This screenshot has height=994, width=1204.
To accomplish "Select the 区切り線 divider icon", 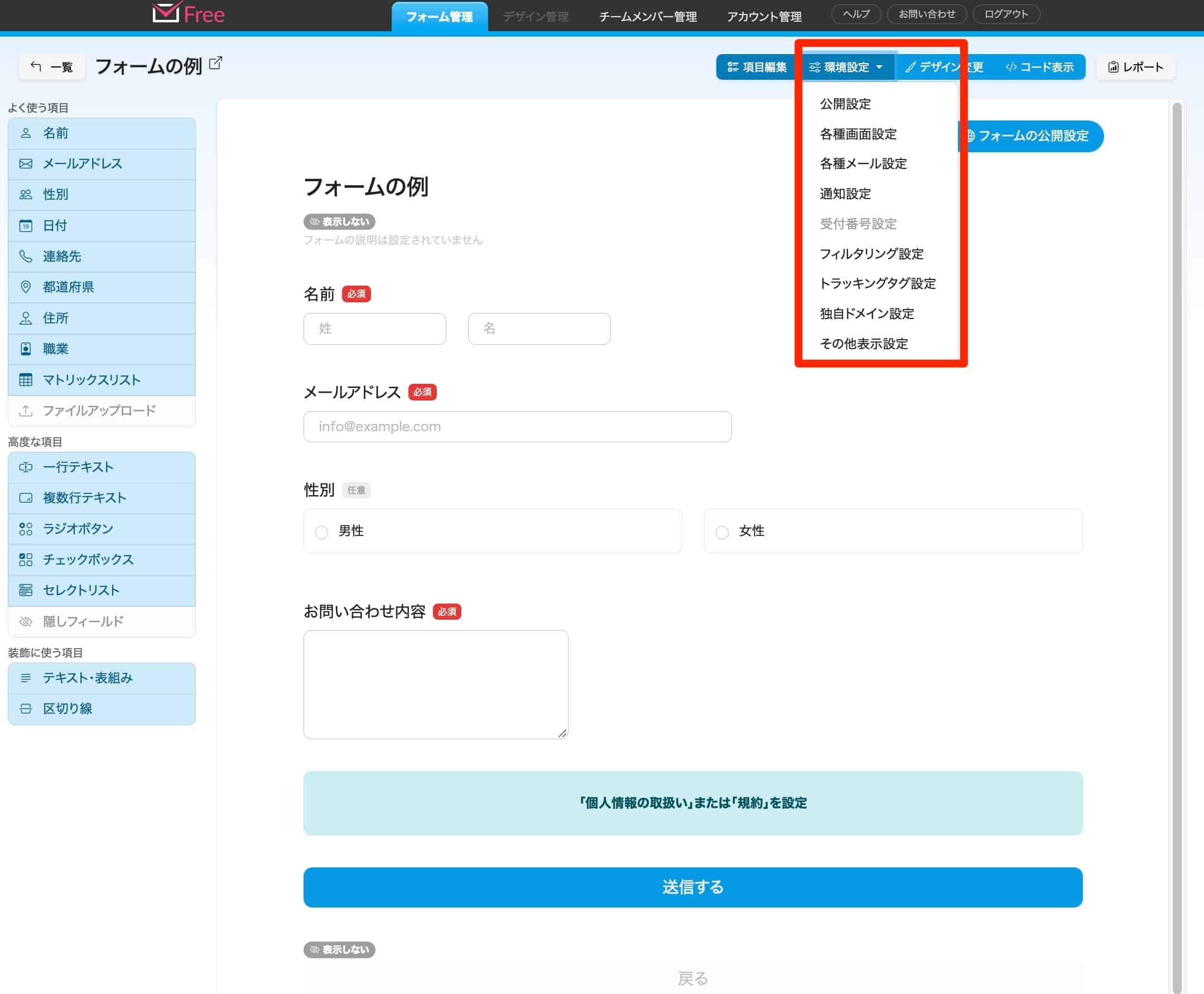I will click(25, 709).
